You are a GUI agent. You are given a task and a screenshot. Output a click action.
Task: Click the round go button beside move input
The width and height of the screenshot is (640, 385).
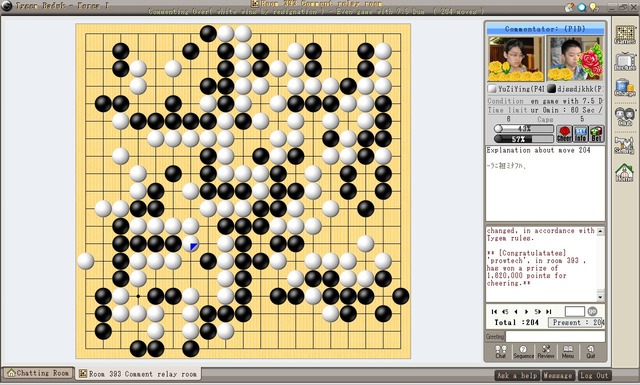592,312
